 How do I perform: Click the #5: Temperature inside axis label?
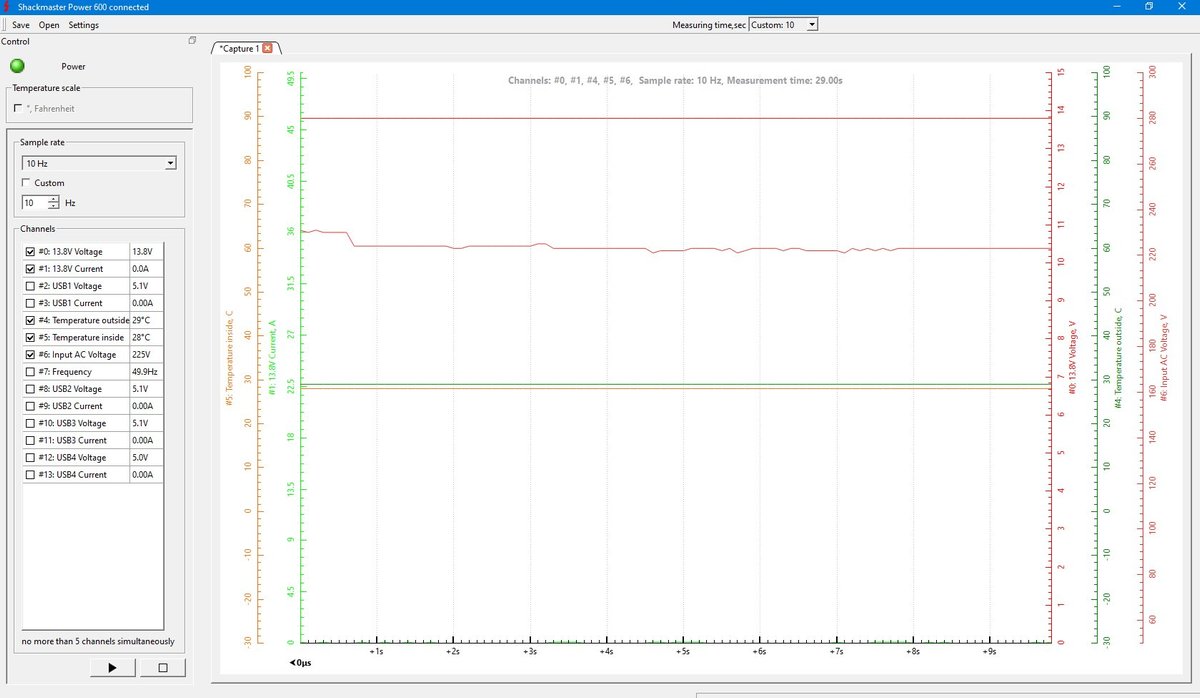(x=230, y=357)
